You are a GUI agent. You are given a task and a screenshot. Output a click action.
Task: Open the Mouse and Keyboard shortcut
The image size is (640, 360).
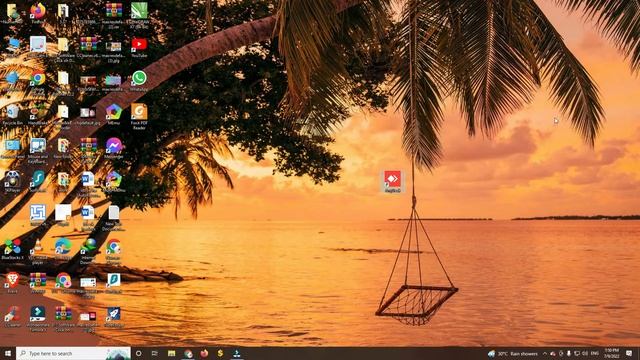(38, 150)
